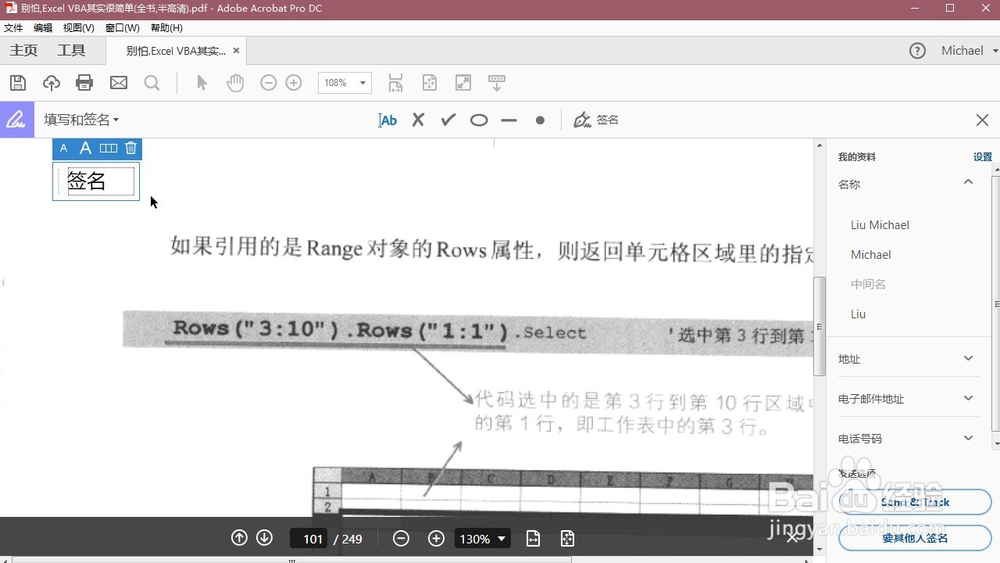Go to next page with down arrow
1000x563 pixels.
[264, 538]
